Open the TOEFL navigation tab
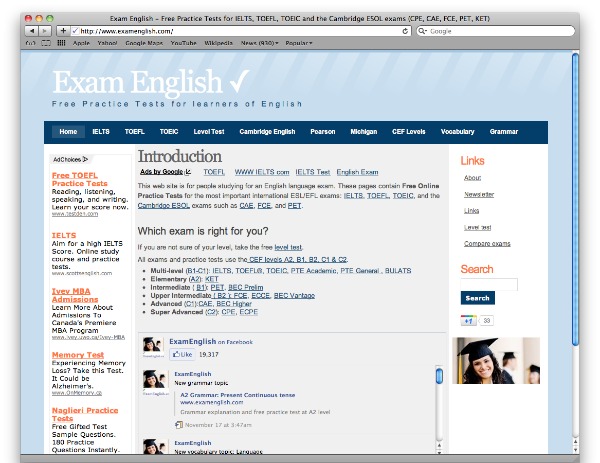The width and height of the screenshot is (600, 463). (135, 132)
